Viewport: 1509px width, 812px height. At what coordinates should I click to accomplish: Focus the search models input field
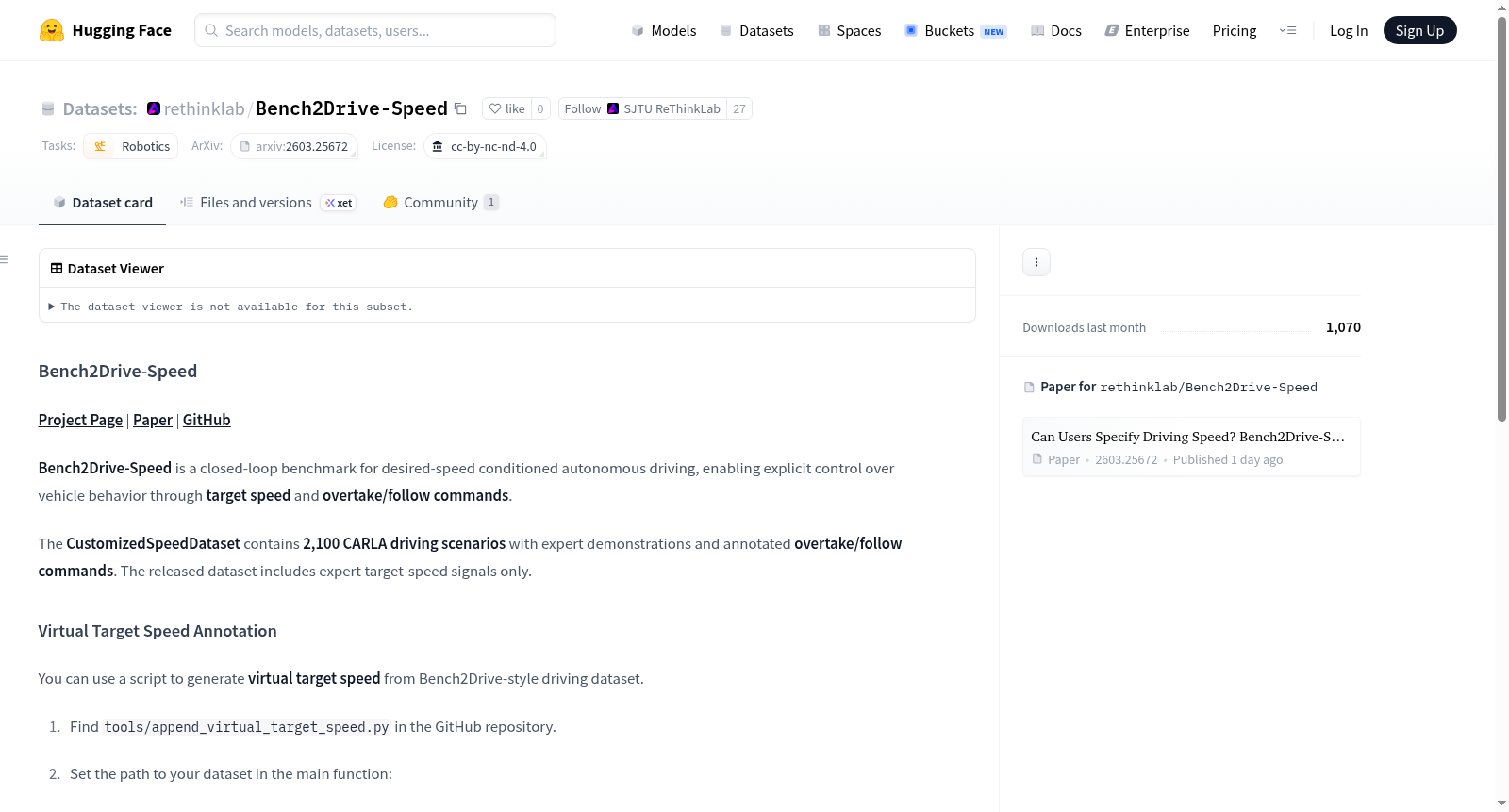pos(375,30)
